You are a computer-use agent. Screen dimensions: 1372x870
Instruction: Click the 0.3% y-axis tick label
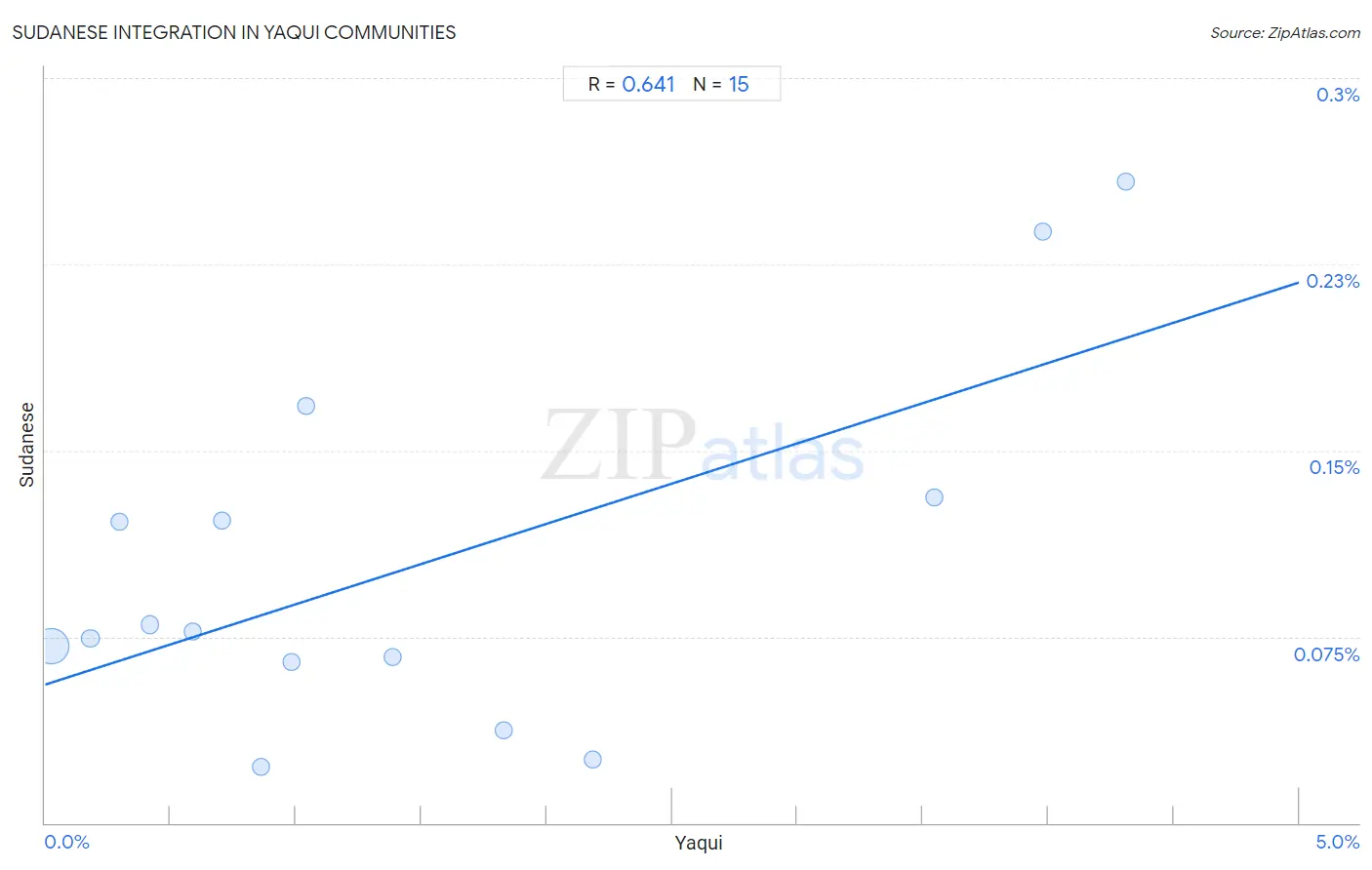pyautogui.click(x=1337, y=95)
